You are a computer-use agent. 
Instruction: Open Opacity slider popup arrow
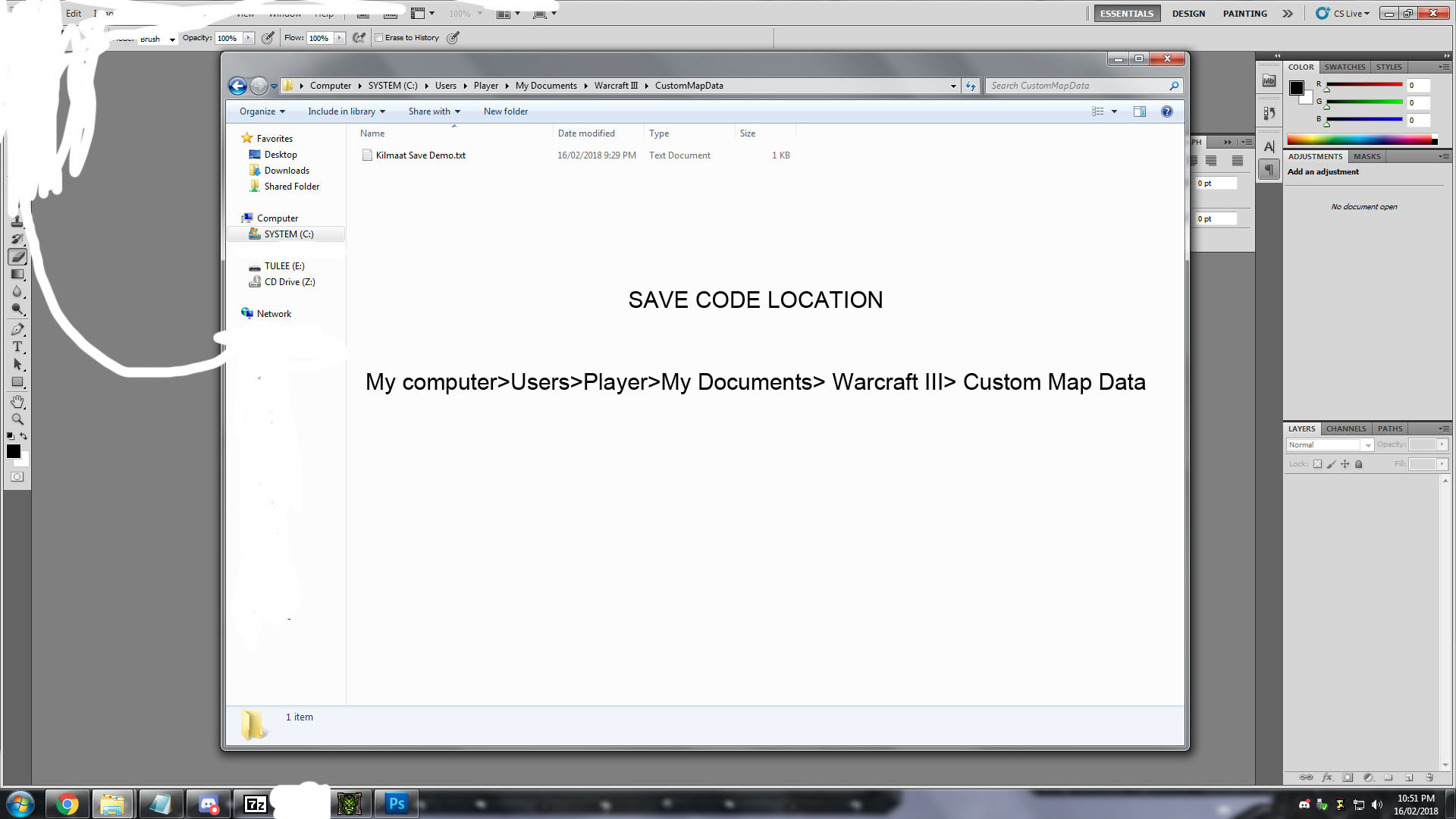[x=248, y=38]
